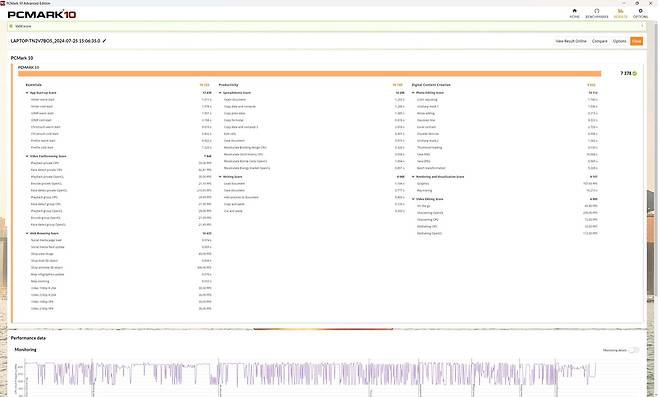This screenshot has height=397, width=658.
Task: Collapse the Video Conferencing Score section
Action: [x=27, y=156]
